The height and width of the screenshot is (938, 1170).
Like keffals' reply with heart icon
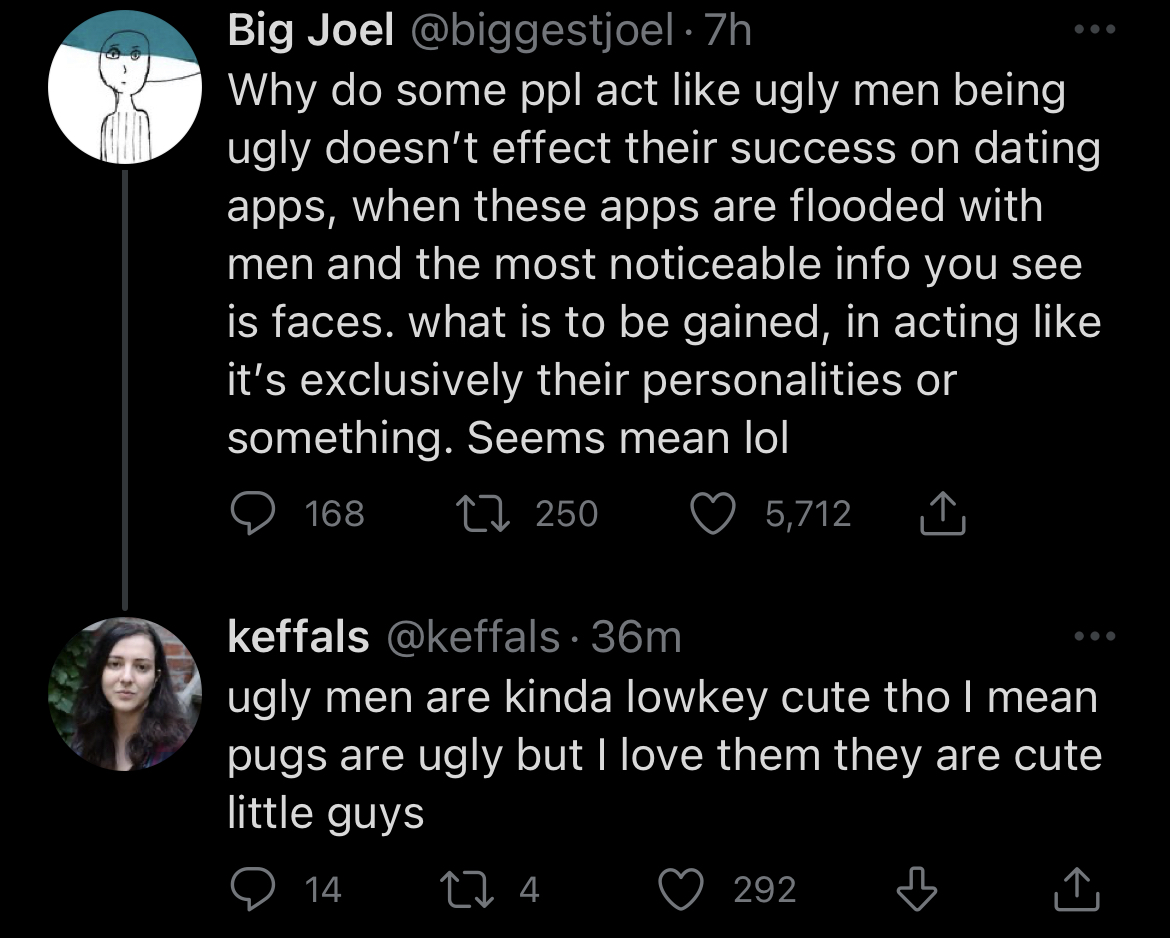pos(681,889)
